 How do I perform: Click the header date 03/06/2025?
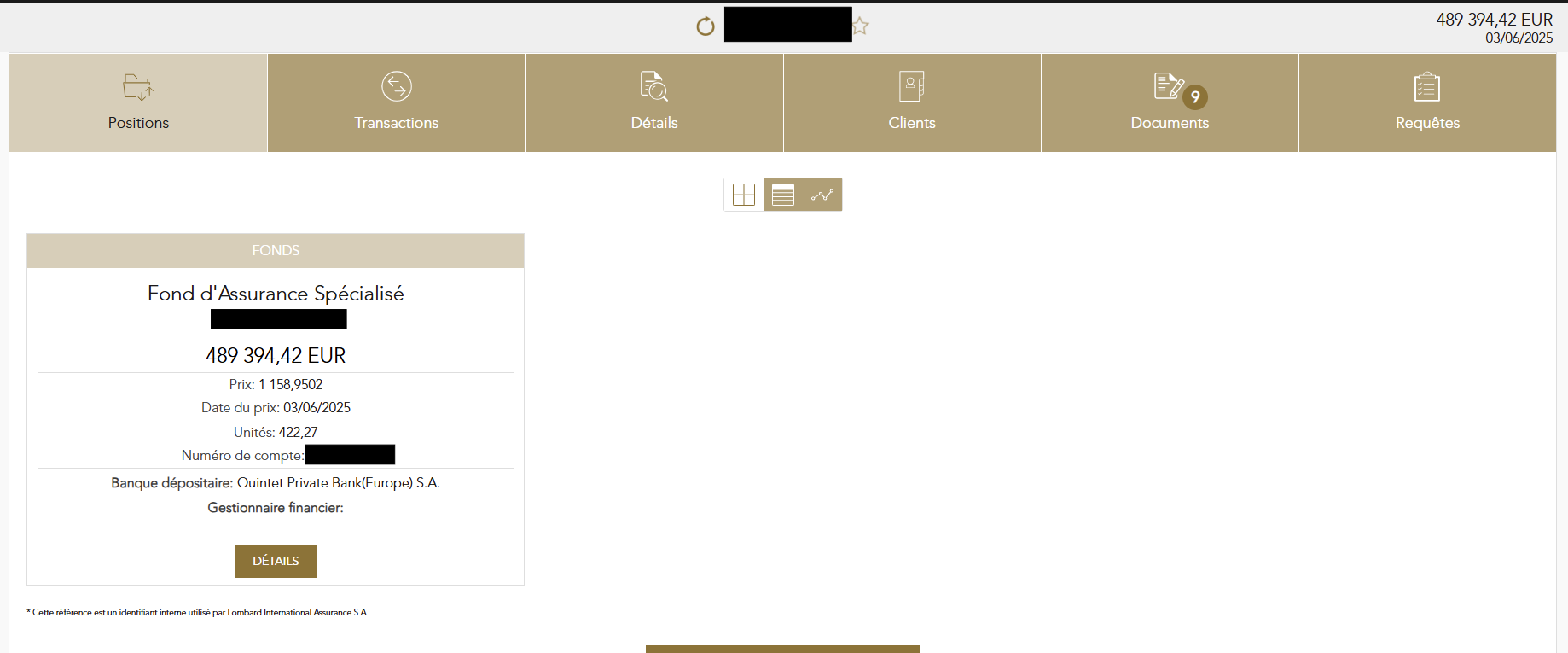pos(1519,38)
